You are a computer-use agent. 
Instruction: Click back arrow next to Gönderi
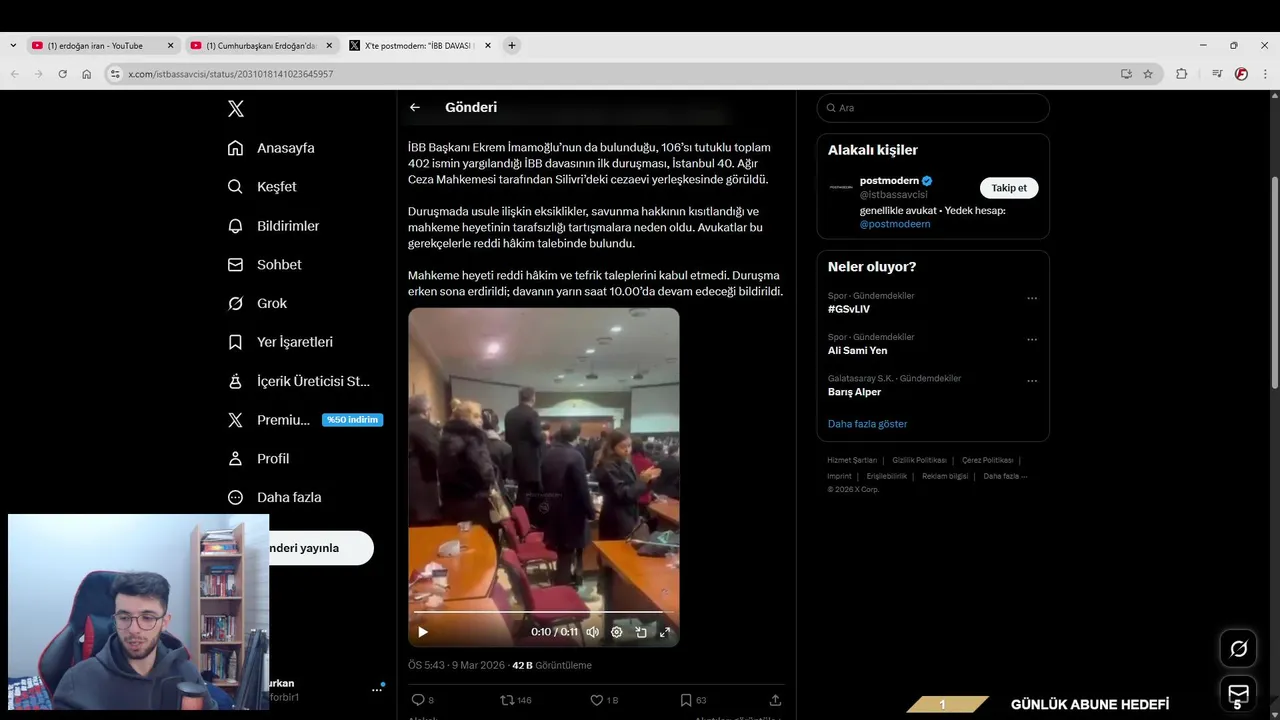pos(415,107)
